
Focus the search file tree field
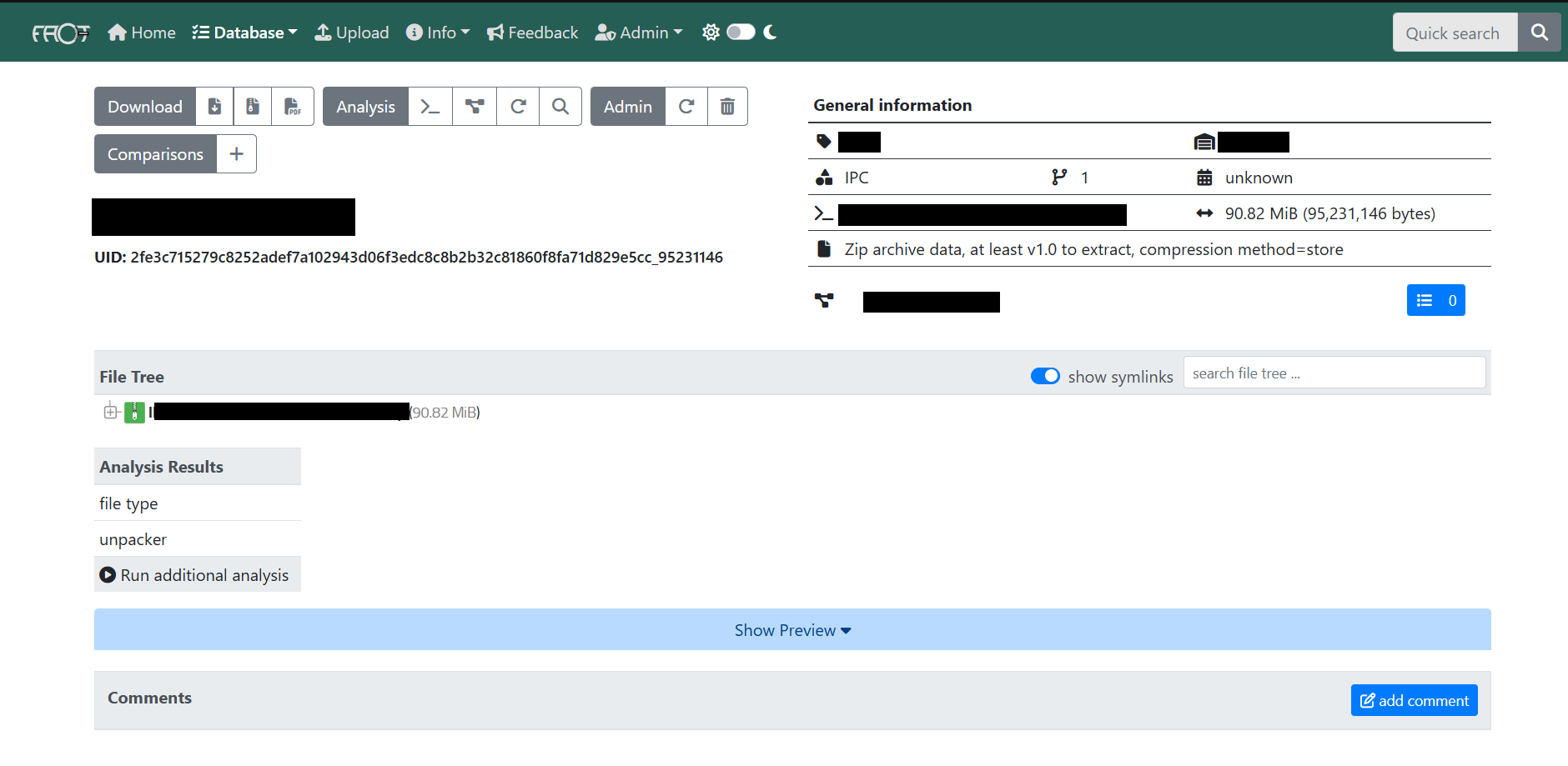1334,373
